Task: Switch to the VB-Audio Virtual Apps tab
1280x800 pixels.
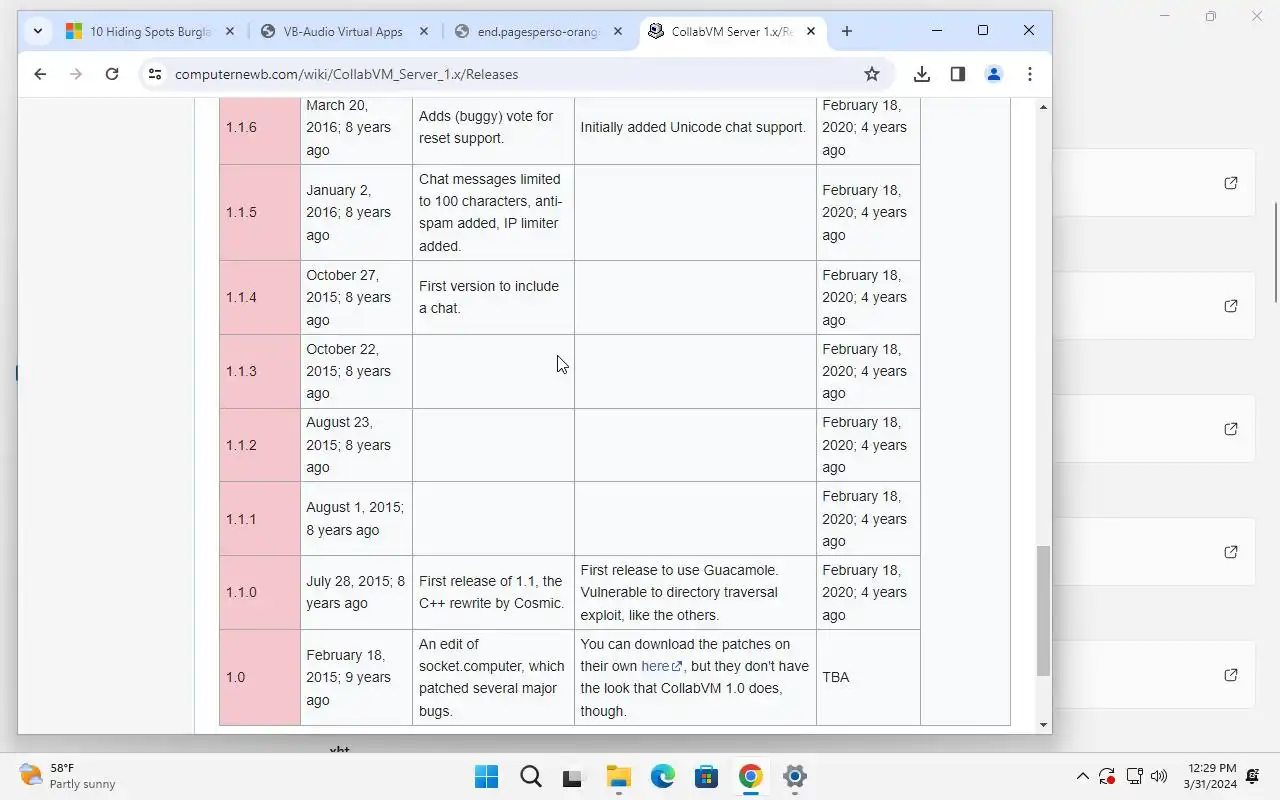Action: click(x=343, y=31)
